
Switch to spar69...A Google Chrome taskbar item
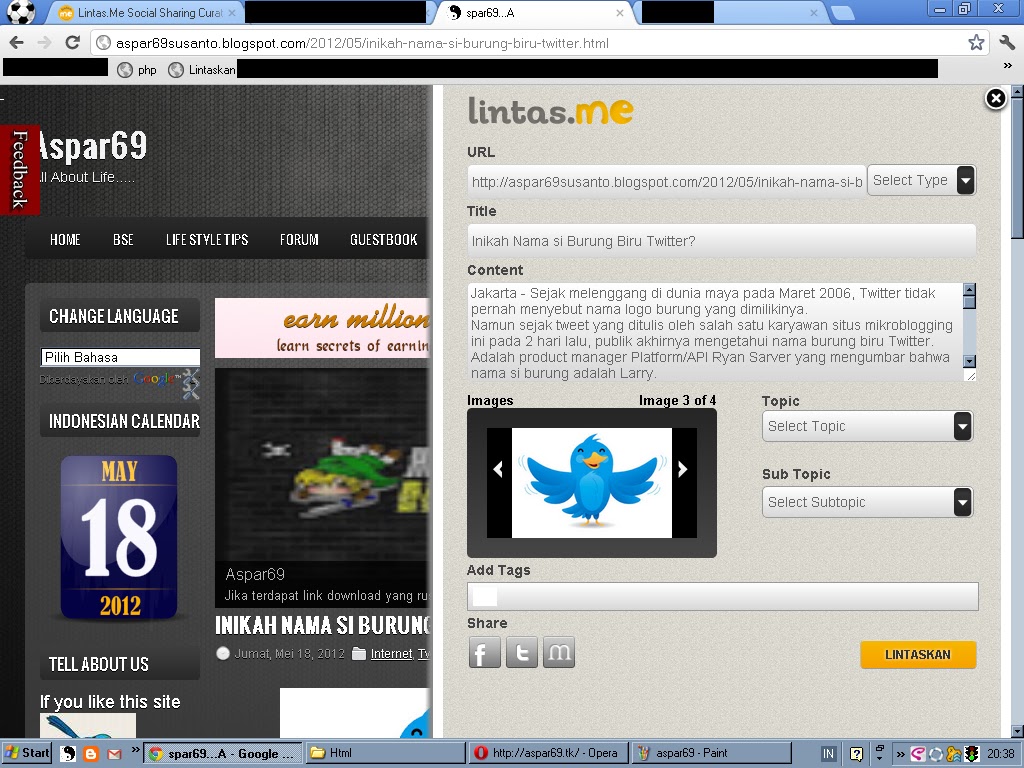(x=223, y=753)
